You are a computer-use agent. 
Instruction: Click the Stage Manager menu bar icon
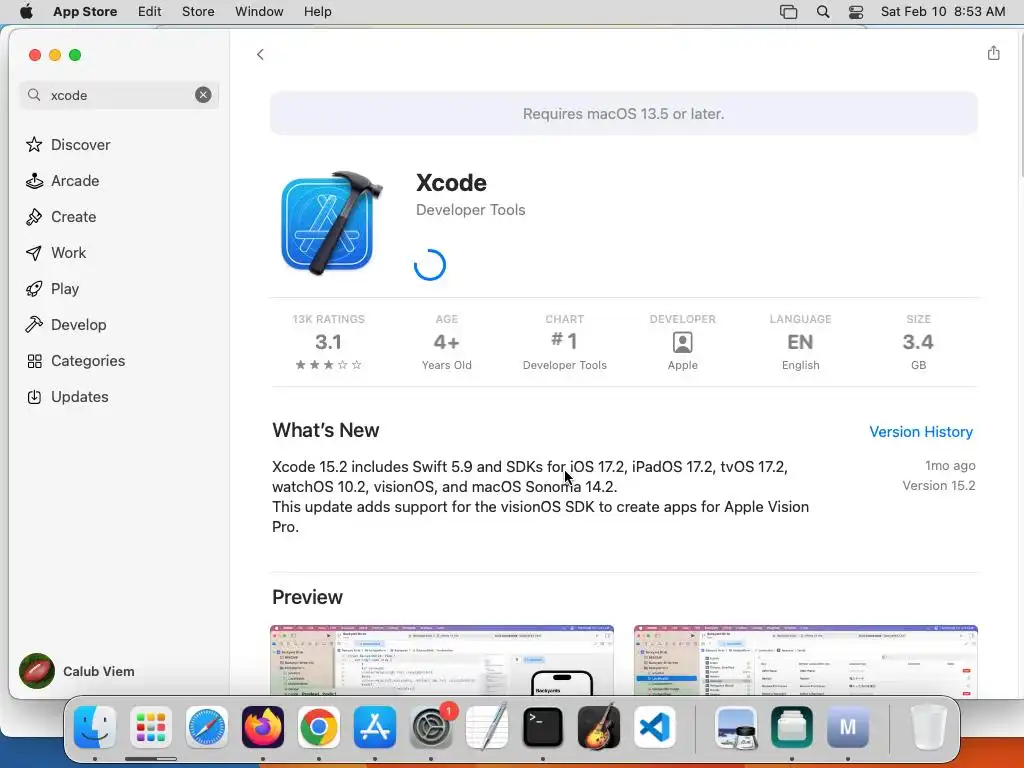tap(788, 12)
